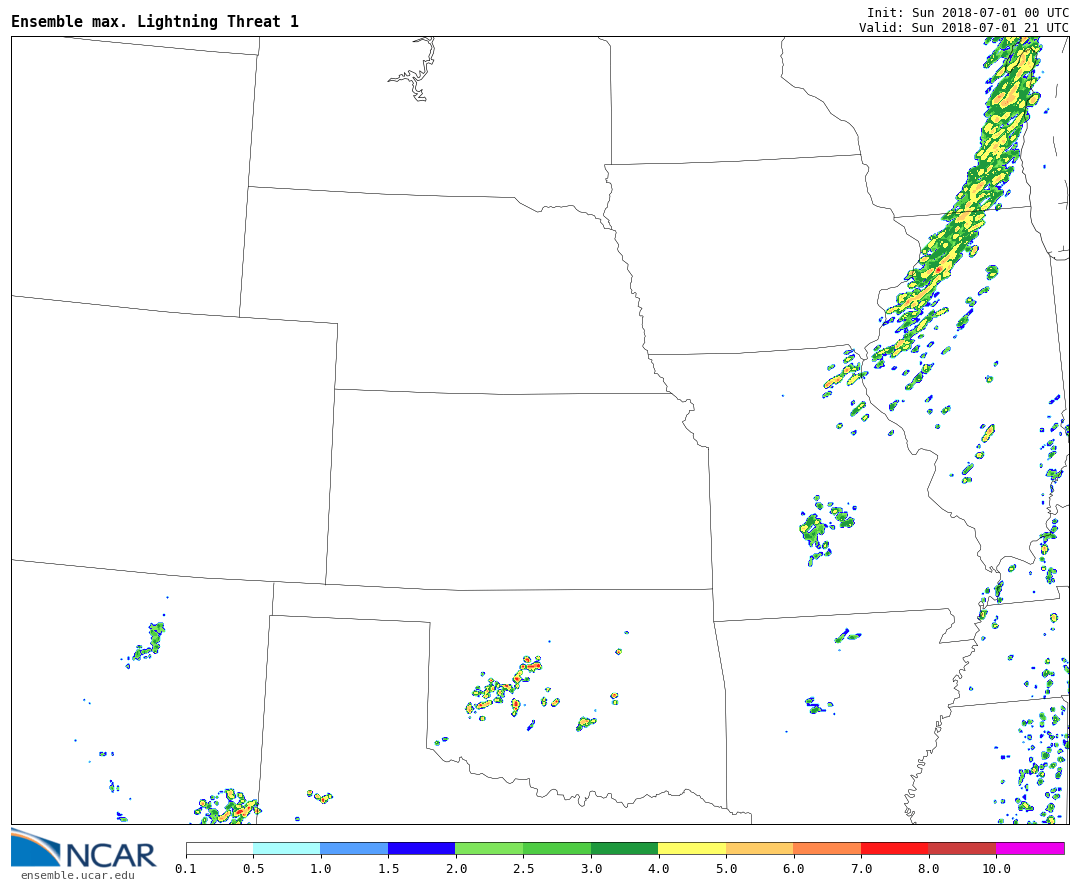Click the '7.0' colorbar label
The height and width of the screenshot is (887, 1080).
(x=861, y=868)
